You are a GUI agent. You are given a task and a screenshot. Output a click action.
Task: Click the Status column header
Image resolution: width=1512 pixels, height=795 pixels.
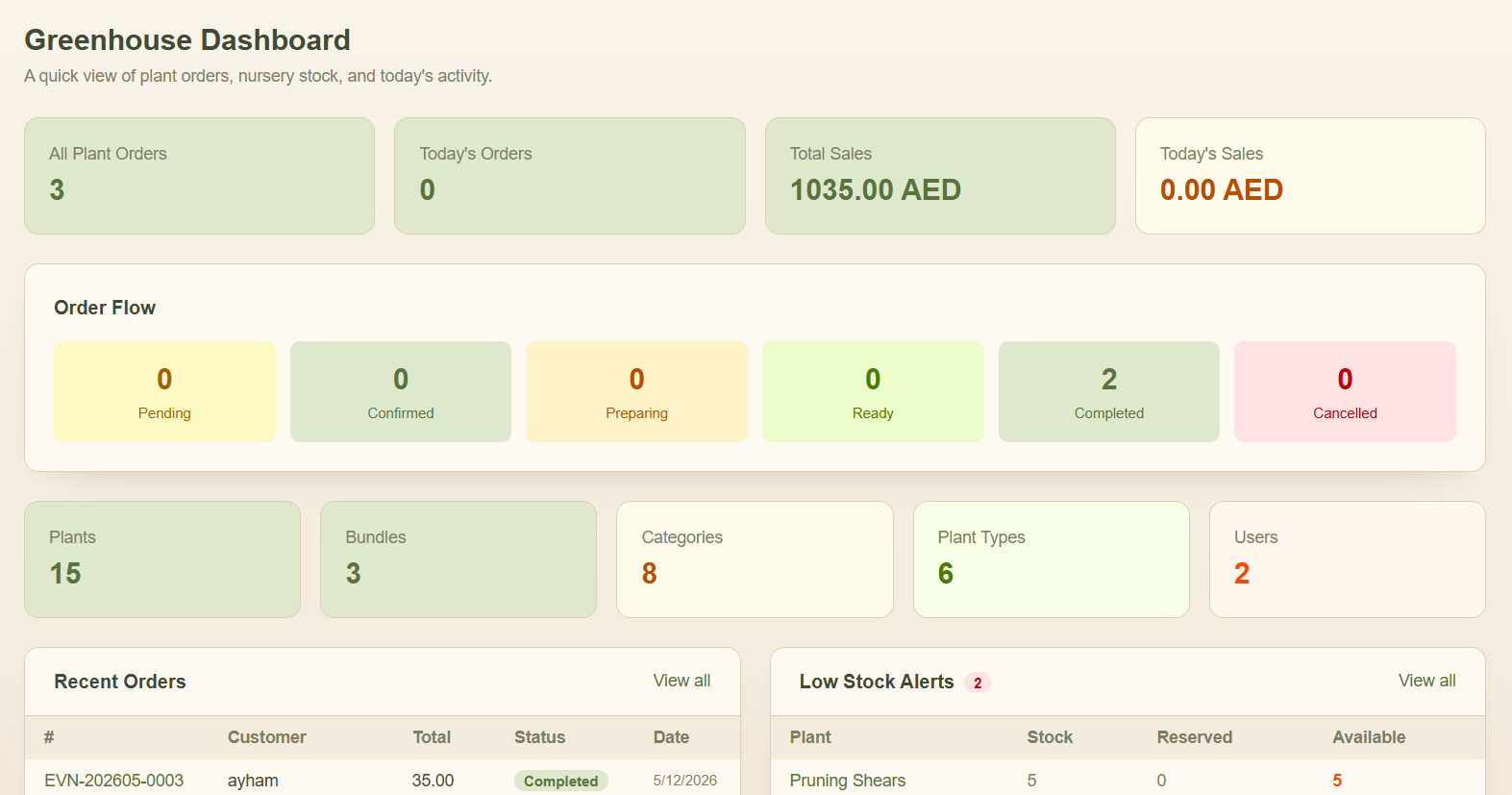pos(539,737)
